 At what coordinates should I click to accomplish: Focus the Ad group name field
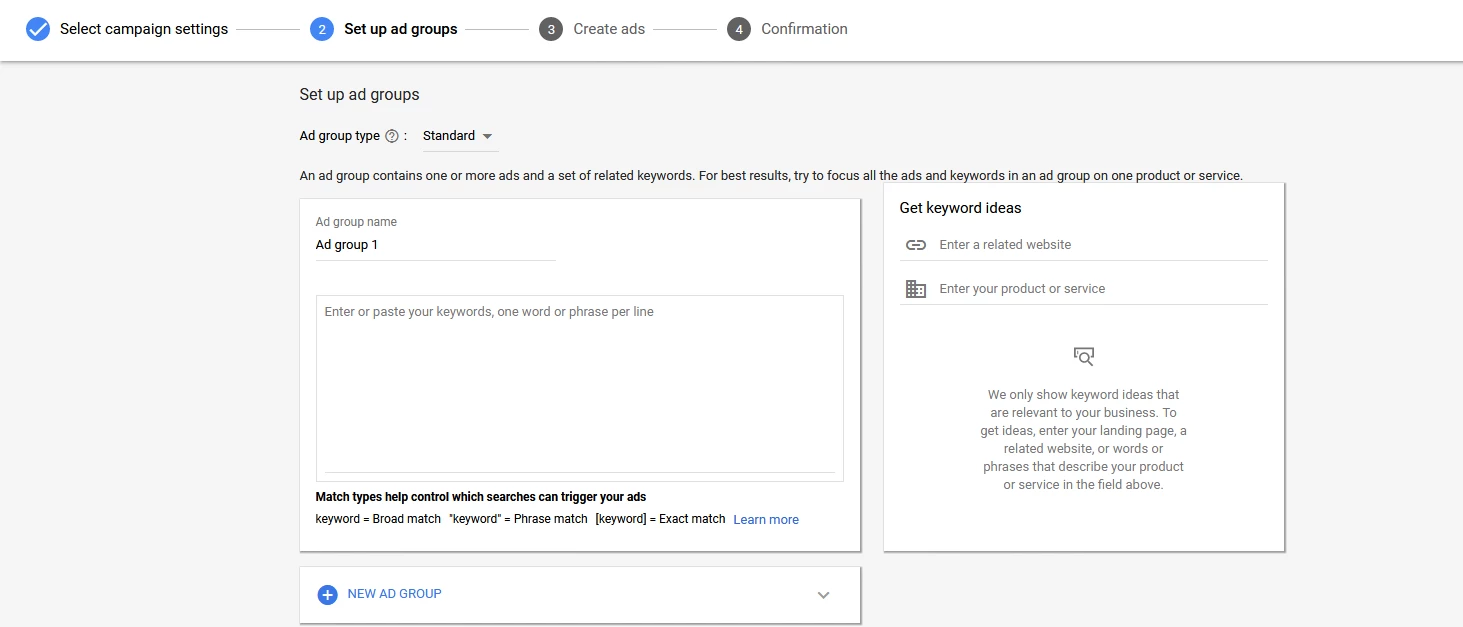[x=436, y=245]
